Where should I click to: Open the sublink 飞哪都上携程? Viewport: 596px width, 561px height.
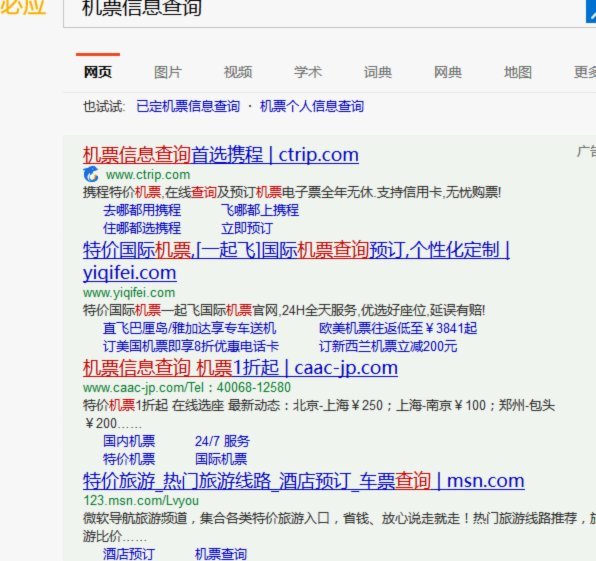(x=260, y=210)
